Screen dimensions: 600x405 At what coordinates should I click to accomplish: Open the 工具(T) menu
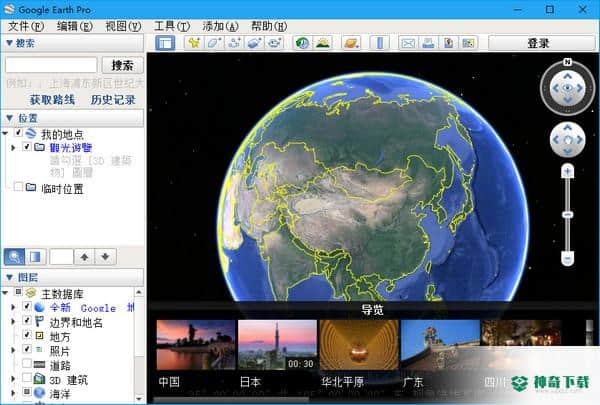[x=172, y=26]
